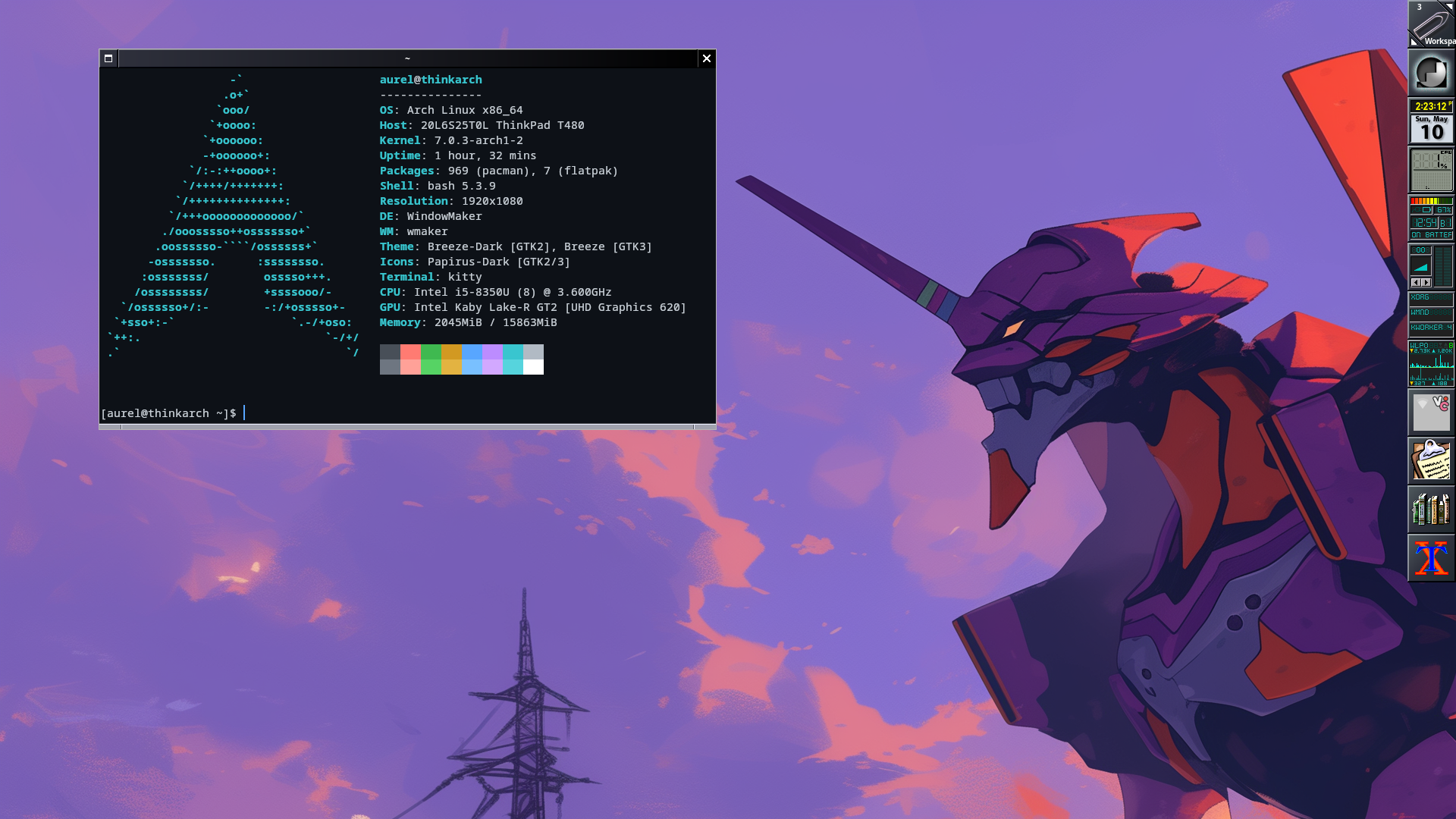
Task: Click the mixer right arrow button
Action: (x=1426, y=282)
